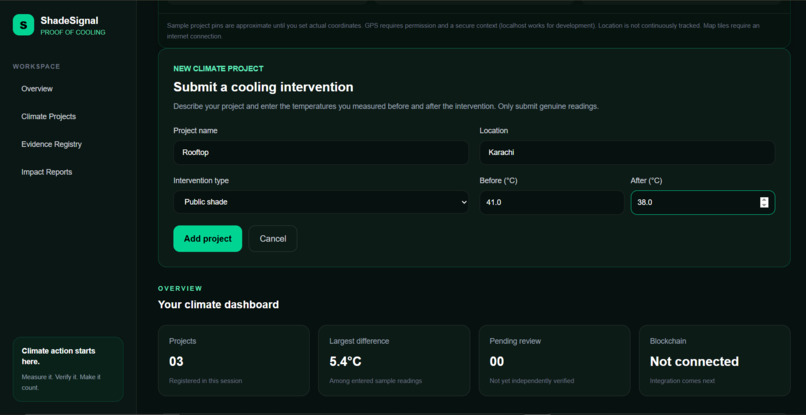Click the Projects 03 stat card

pyautogui.click(x=234, y=360)
